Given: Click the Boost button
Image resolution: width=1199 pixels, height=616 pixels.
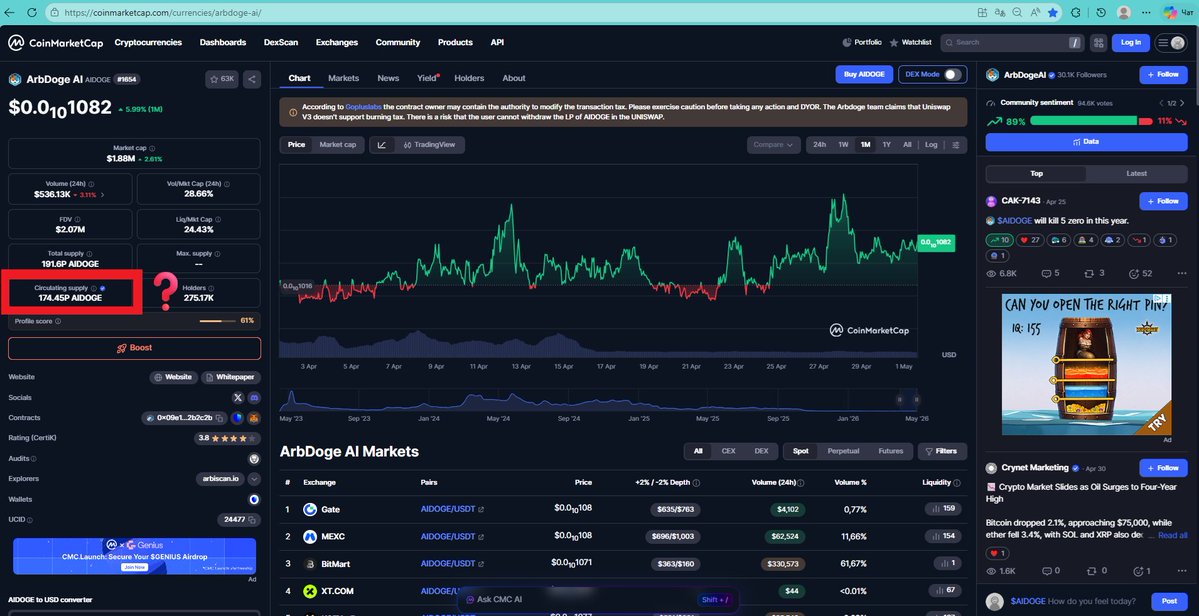Looking at the screenshot, I should [135, 348].
